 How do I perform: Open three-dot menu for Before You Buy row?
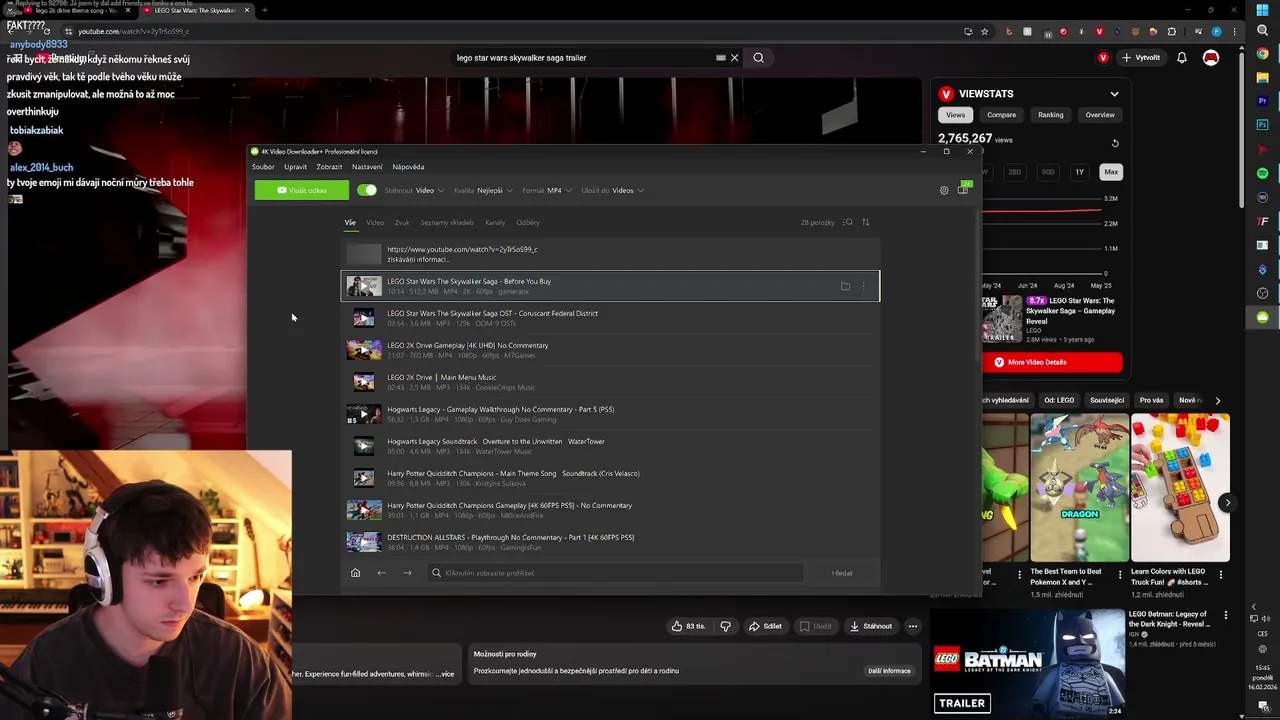(x=864, y=286)
